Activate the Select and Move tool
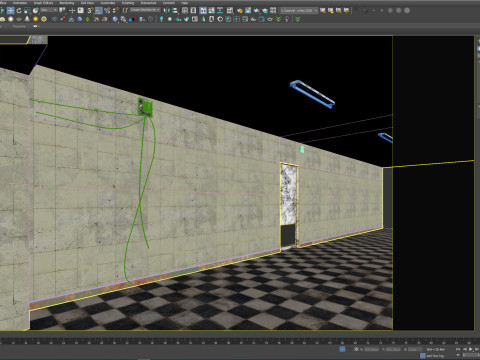480x360 pixels. pyautogui.click(x=11, y=11)
